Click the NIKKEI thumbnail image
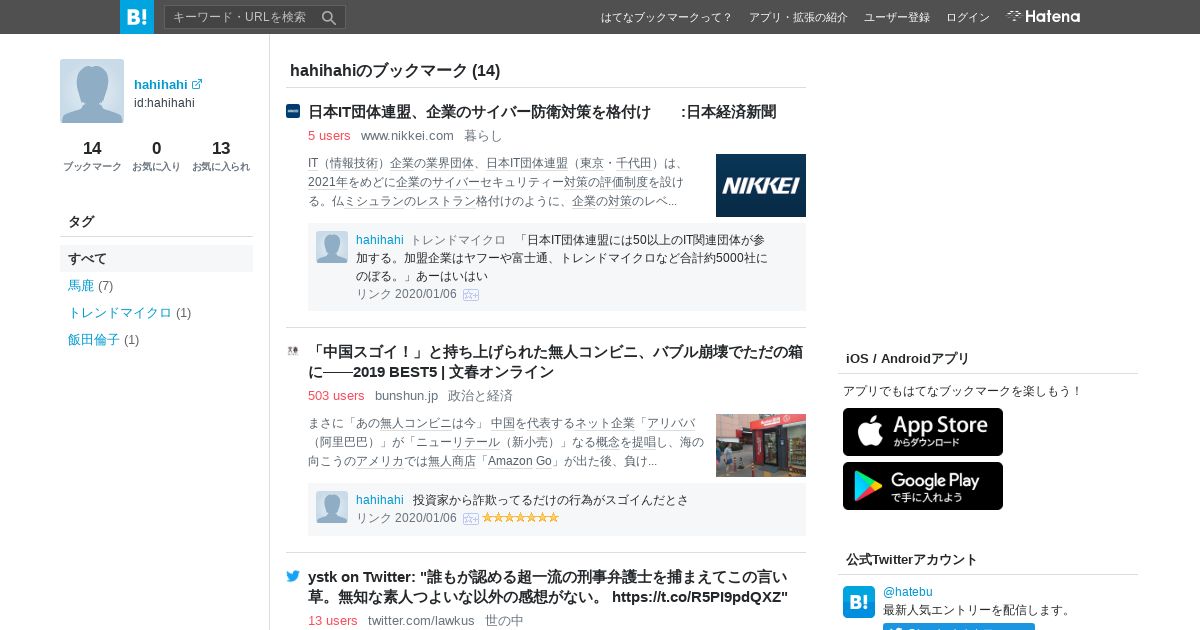 pos(761,185)
